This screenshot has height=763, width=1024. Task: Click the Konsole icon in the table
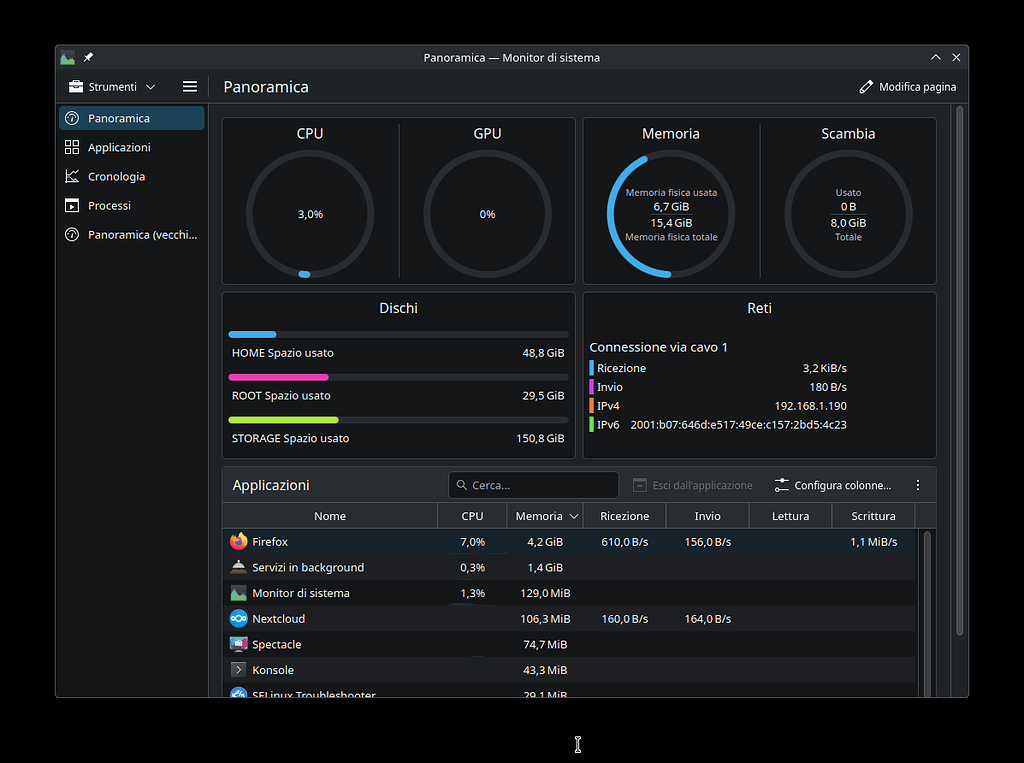[x=237, y=670]
